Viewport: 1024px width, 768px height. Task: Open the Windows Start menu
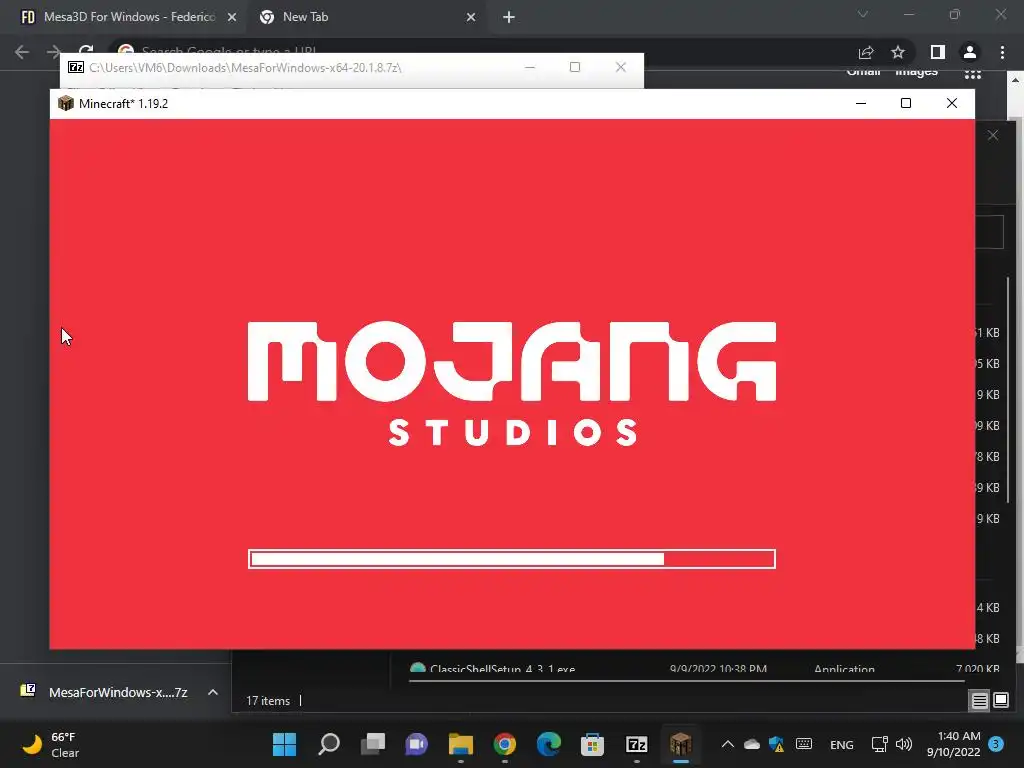point(284,744)
